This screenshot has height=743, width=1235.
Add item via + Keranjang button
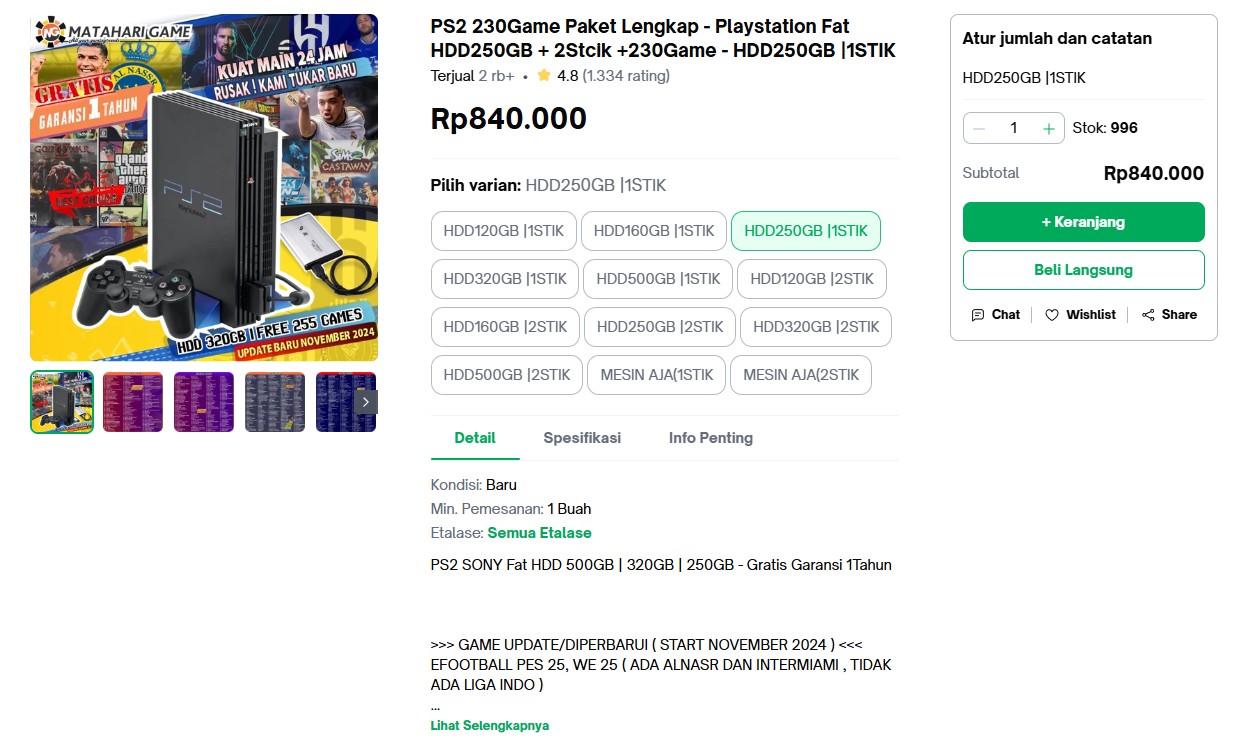(1083, 222)
